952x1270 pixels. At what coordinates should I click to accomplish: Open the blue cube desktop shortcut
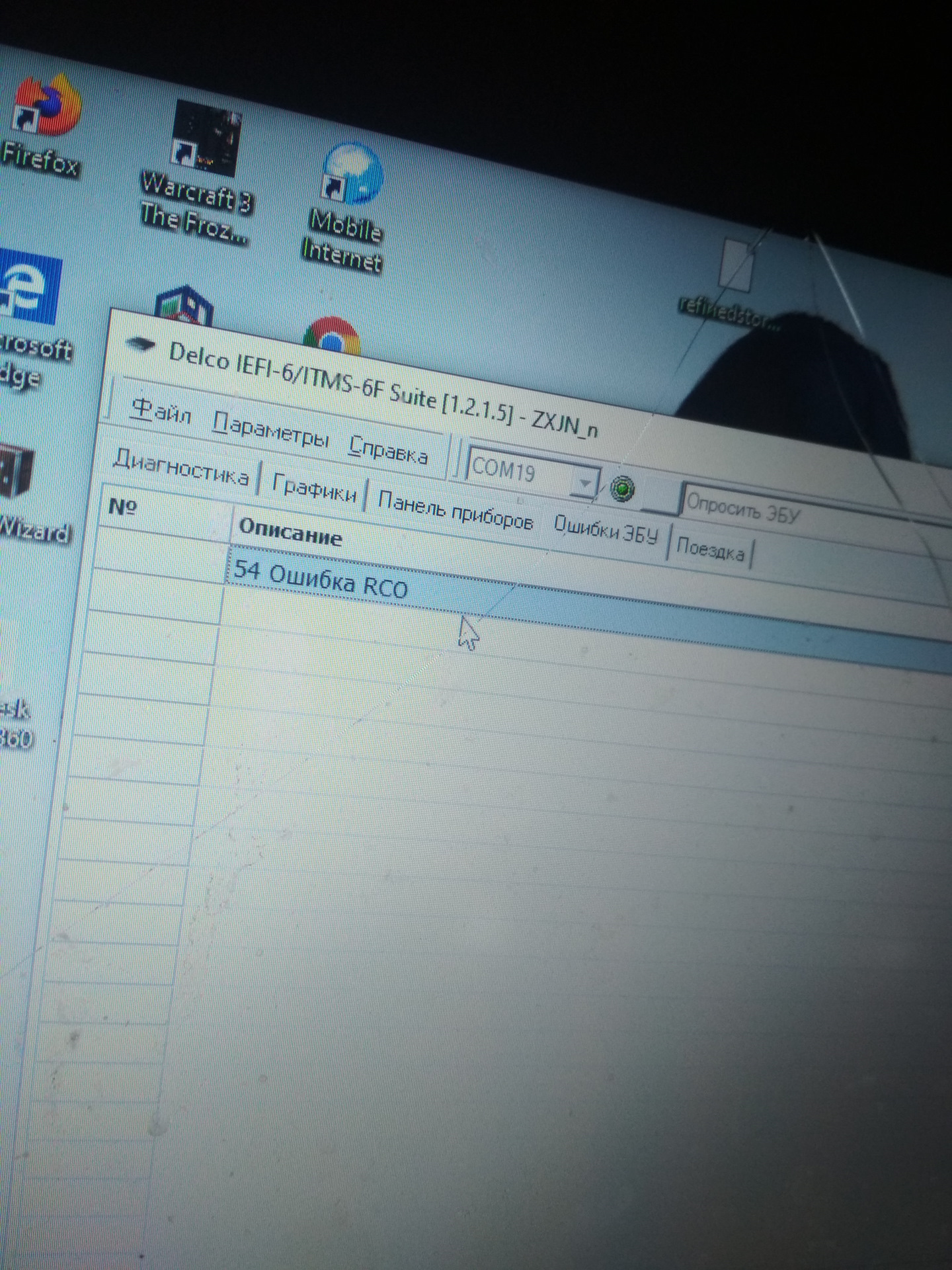click(184, 306)
